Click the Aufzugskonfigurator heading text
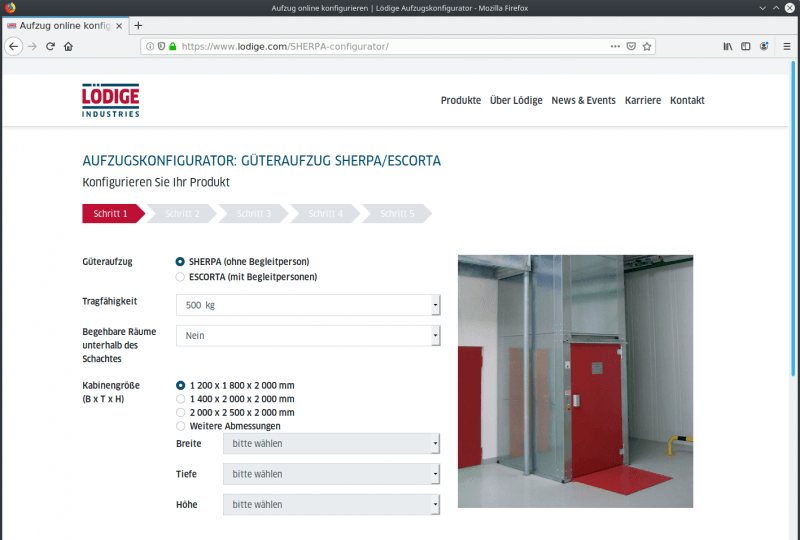 click(x=261, y=161)
